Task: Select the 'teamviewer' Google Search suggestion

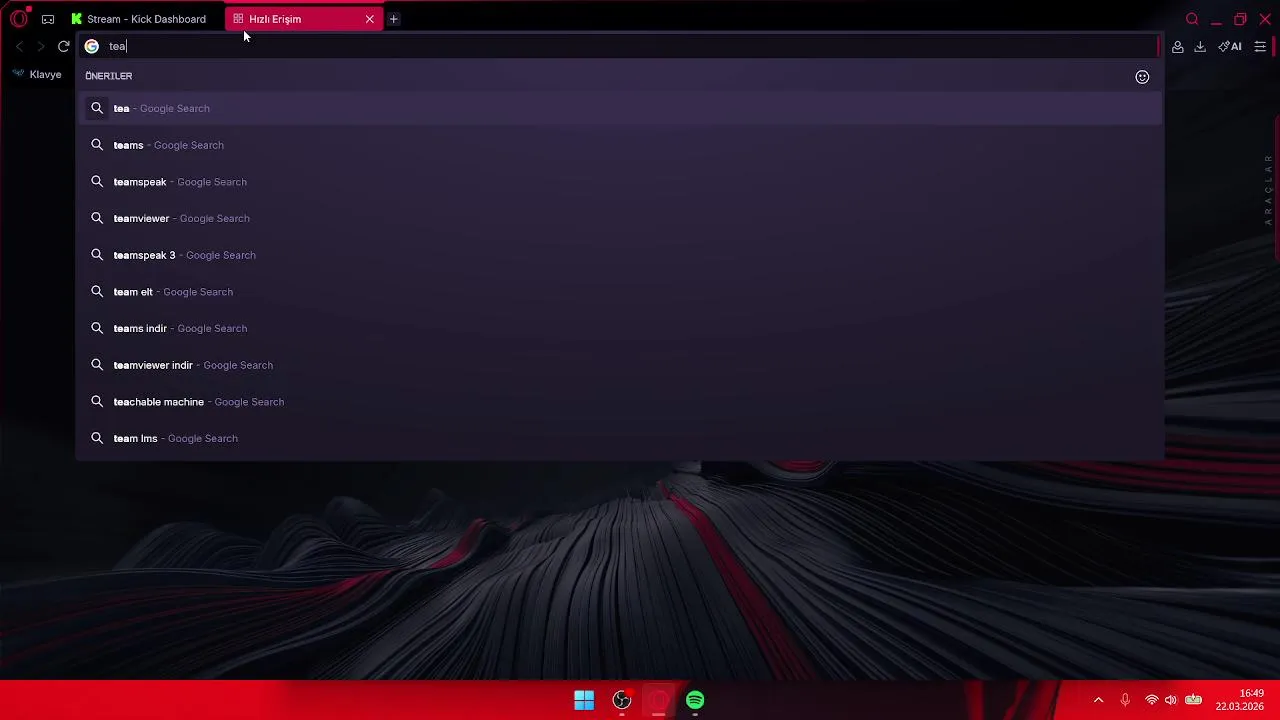Action: click(x=620, y=218)
